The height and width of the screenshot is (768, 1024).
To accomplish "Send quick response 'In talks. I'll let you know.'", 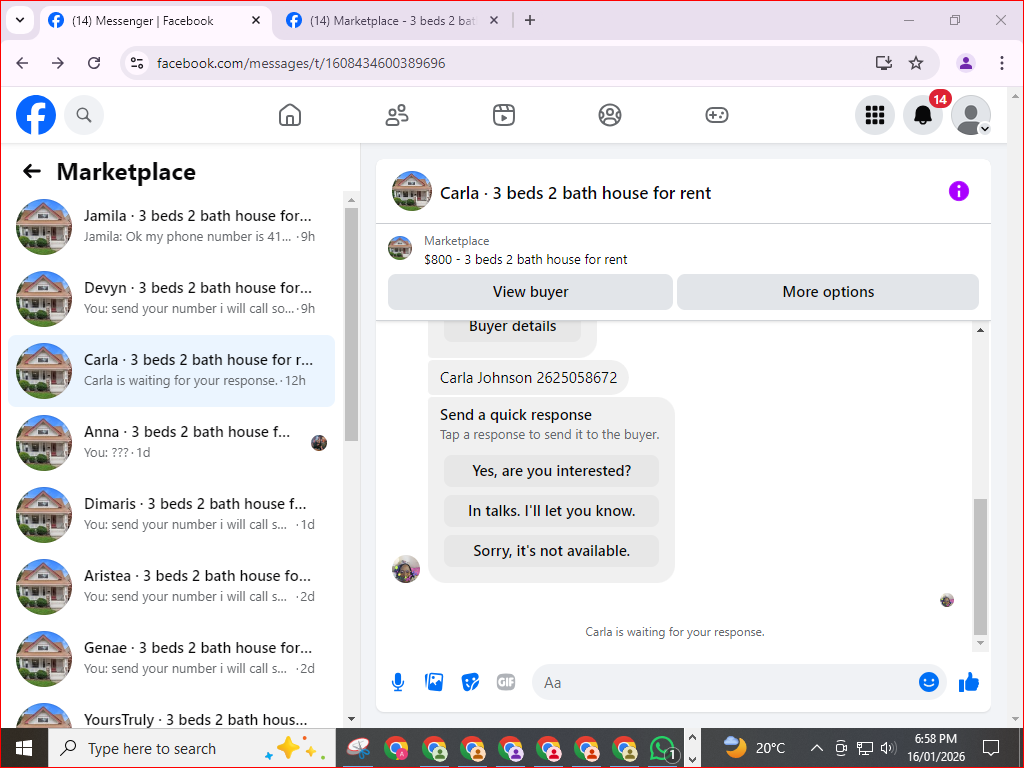I will [551, 511].
